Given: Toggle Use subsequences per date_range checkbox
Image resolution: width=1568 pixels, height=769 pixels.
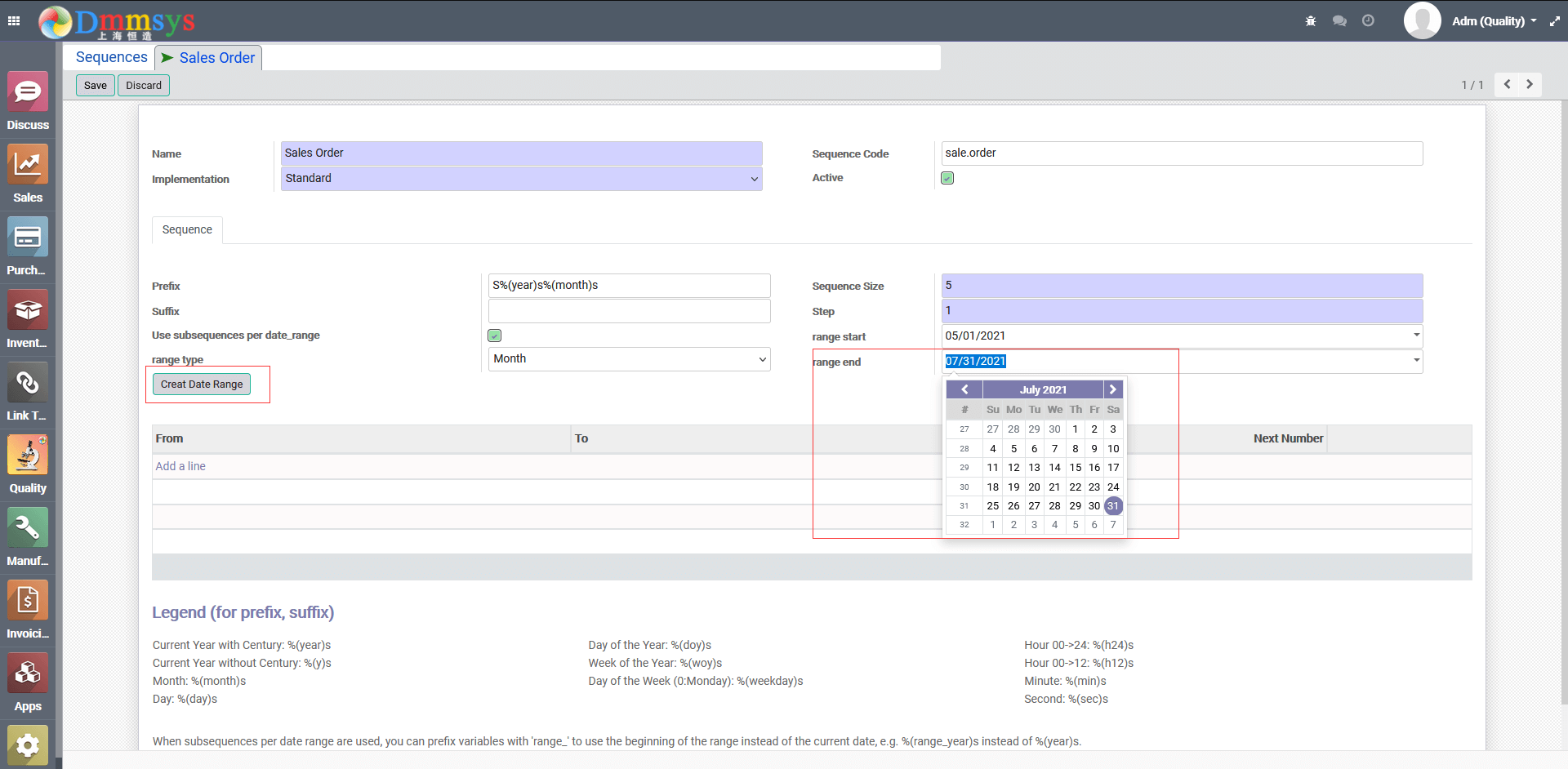Looking at the screenshot, I should (x=494, y=336).
